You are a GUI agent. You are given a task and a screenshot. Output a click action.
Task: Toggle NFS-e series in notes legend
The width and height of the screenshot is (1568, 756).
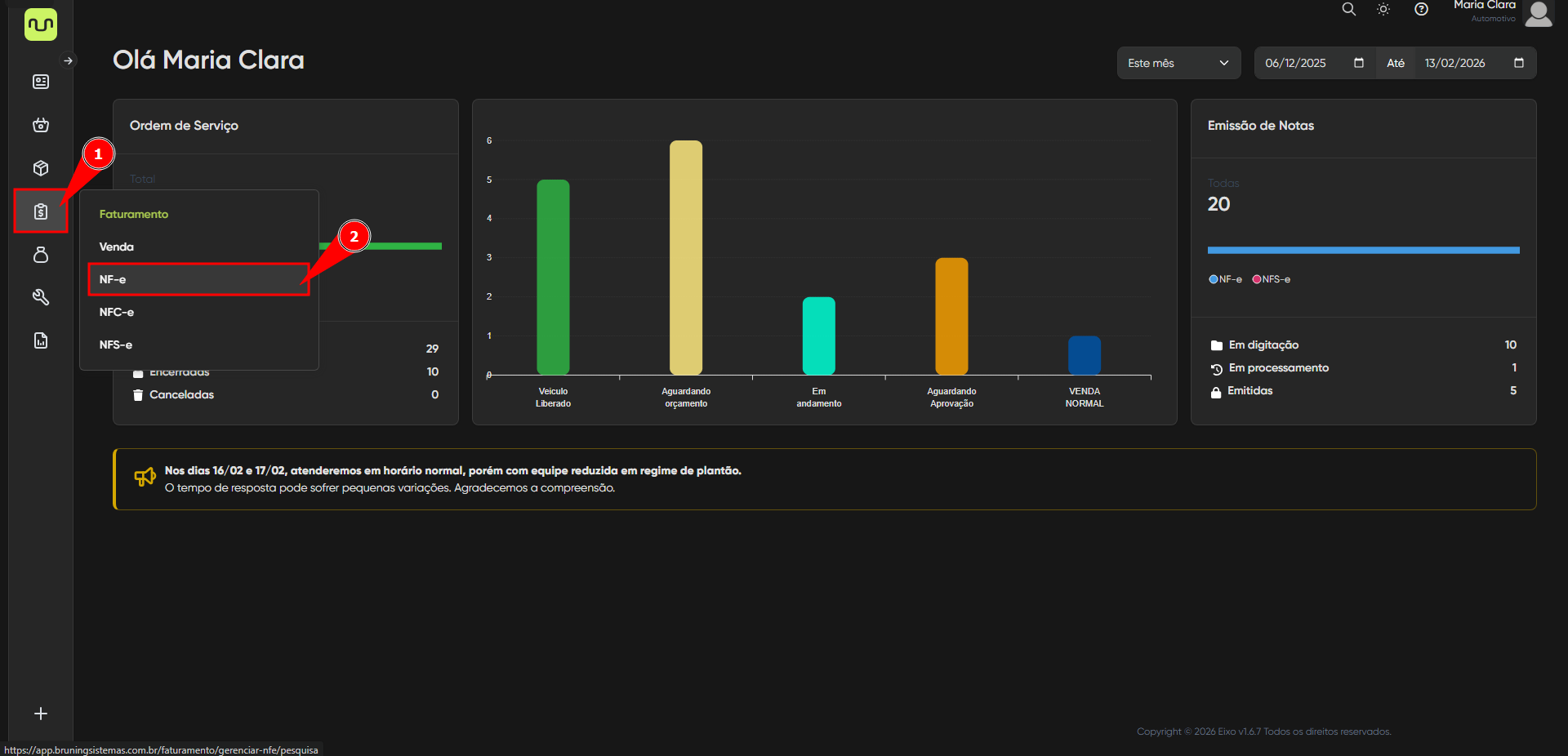coord(1272,279)
